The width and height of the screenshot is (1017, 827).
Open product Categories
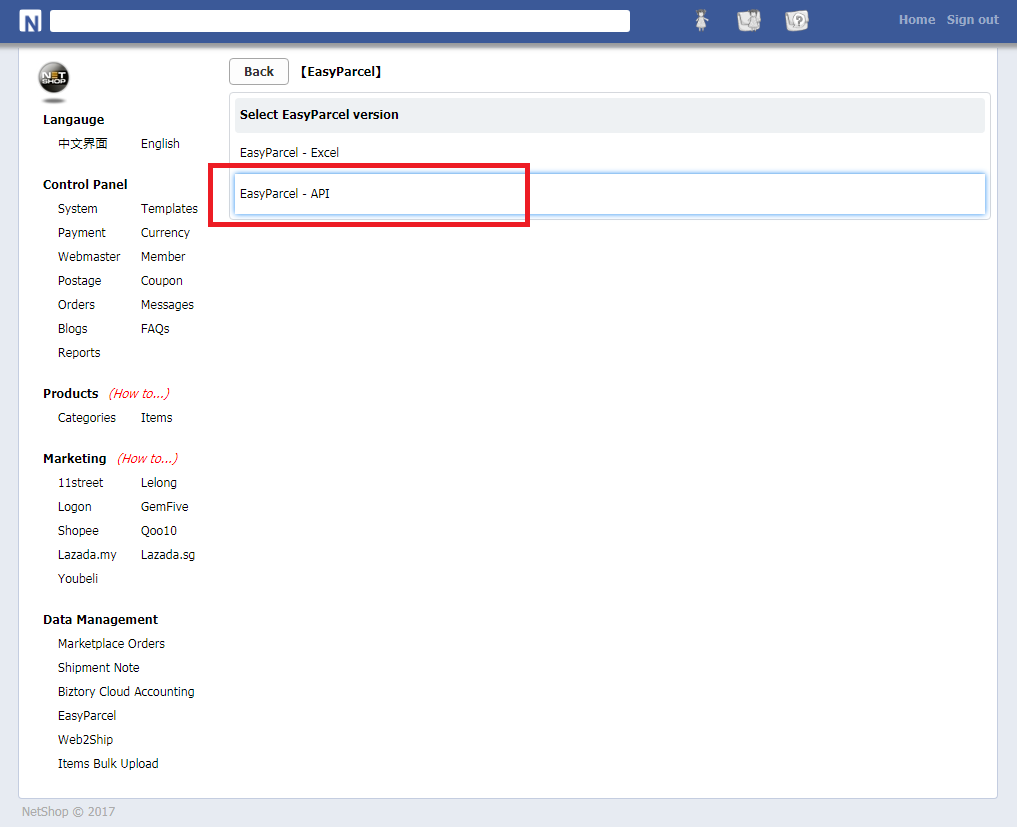87,417
